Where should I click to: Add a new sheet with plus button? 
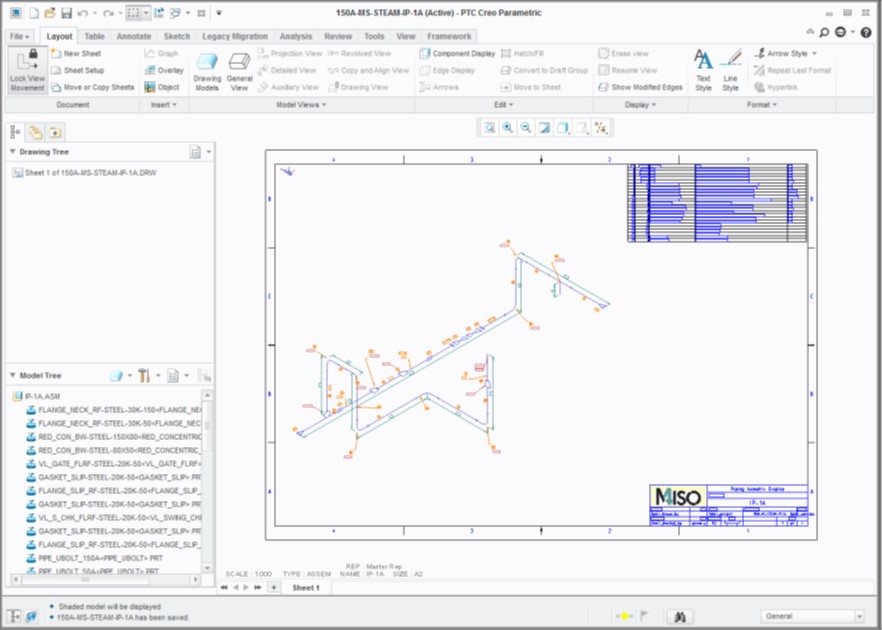[x=273, y=587]
